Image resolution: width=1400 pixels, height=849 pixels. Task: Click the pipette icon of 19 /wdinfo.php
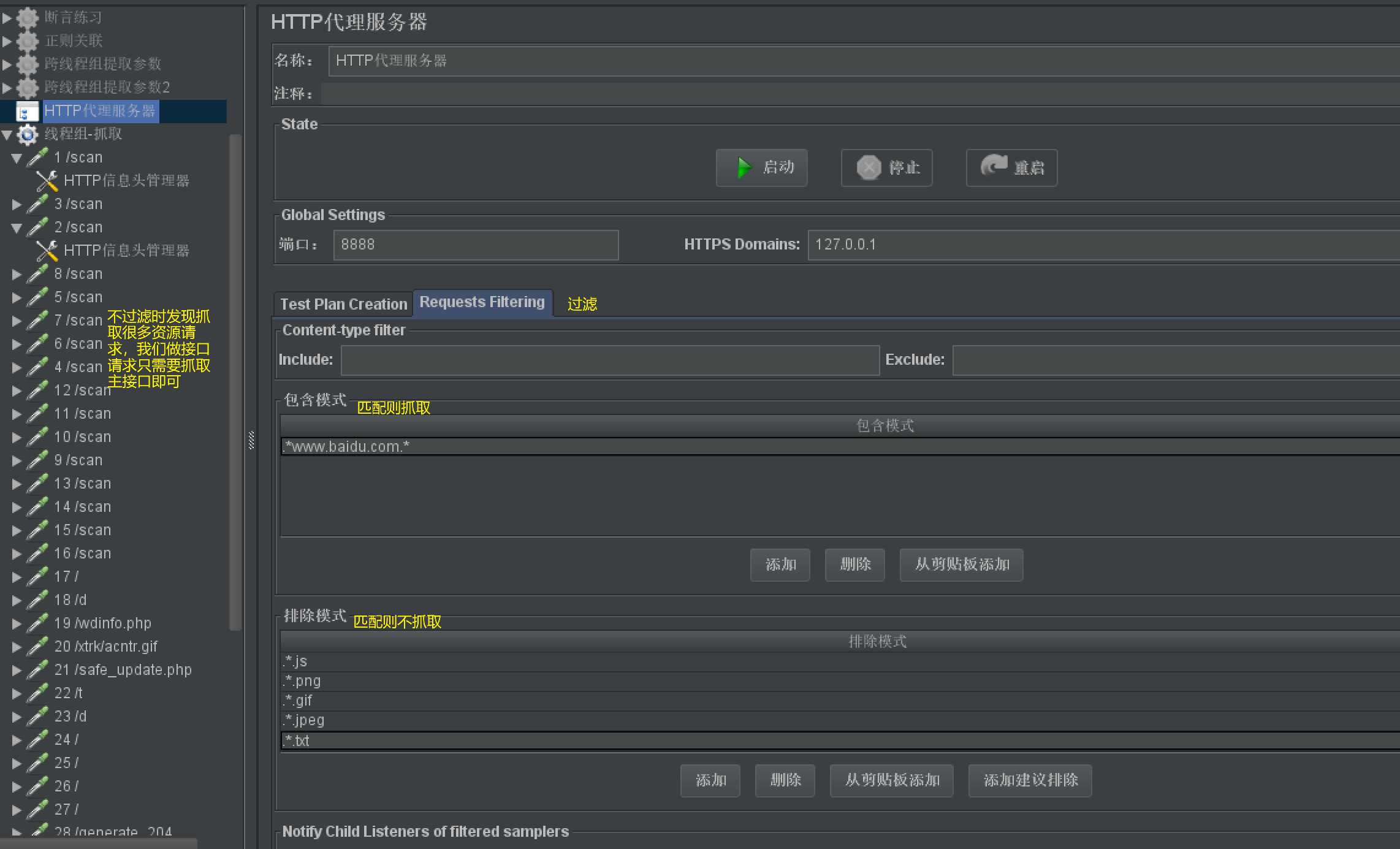click(37, 623)
